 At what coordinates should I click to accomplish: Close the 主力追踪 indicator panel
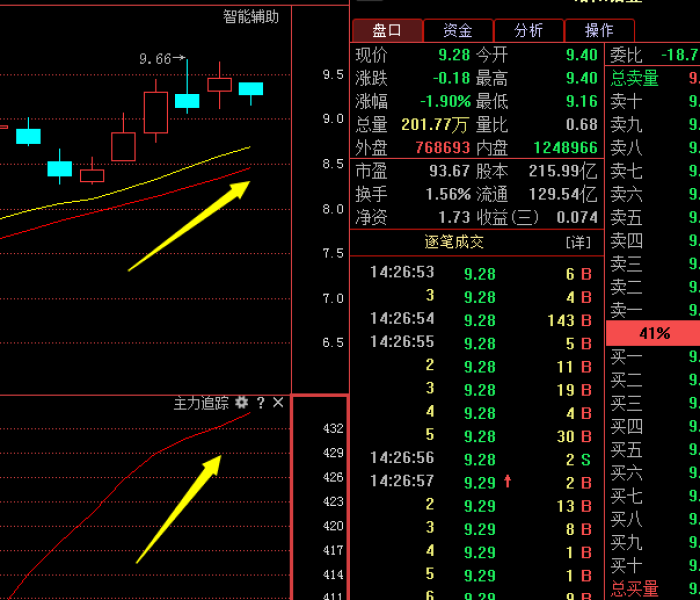coord(278,403)
